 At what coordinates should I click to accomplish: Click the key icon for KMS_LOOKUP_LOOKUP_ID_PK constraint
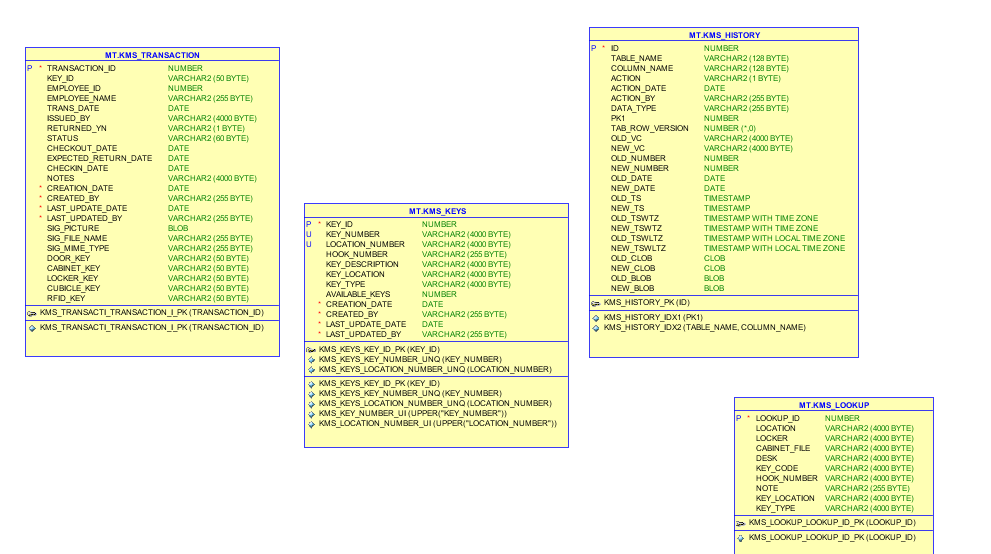coord(741,523)
